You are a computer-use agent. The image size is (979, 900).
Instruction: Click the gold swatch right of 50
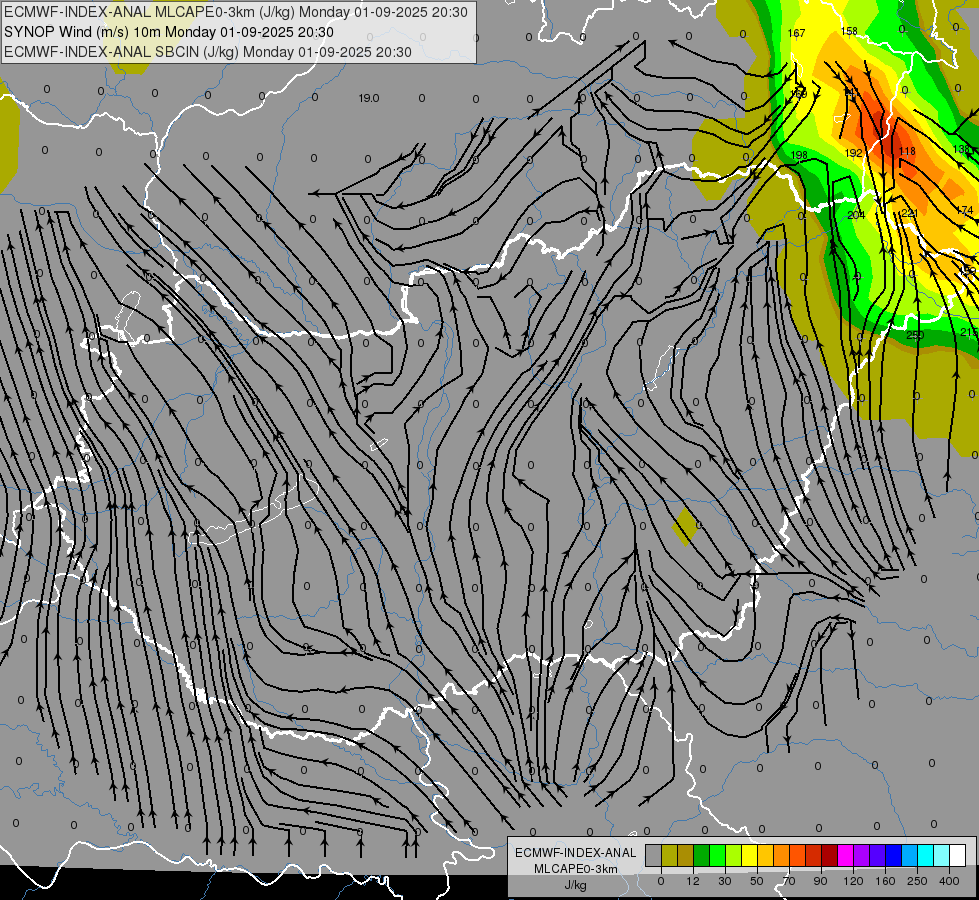[765, 855]
